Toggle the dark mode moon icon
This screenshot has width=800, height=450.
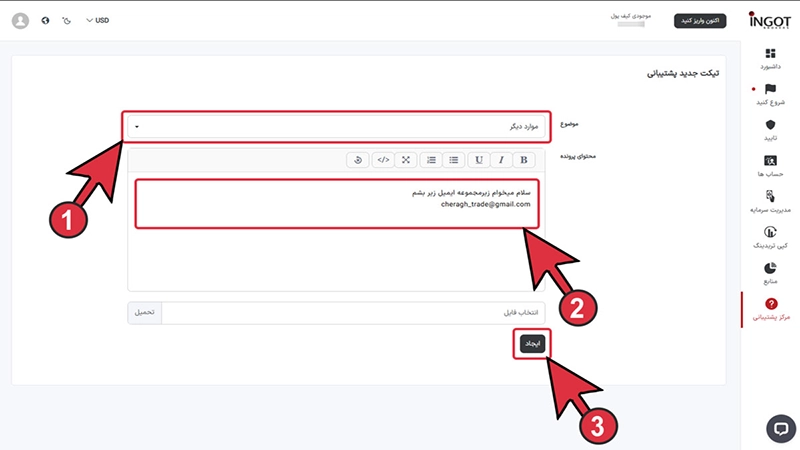(67, 20)
